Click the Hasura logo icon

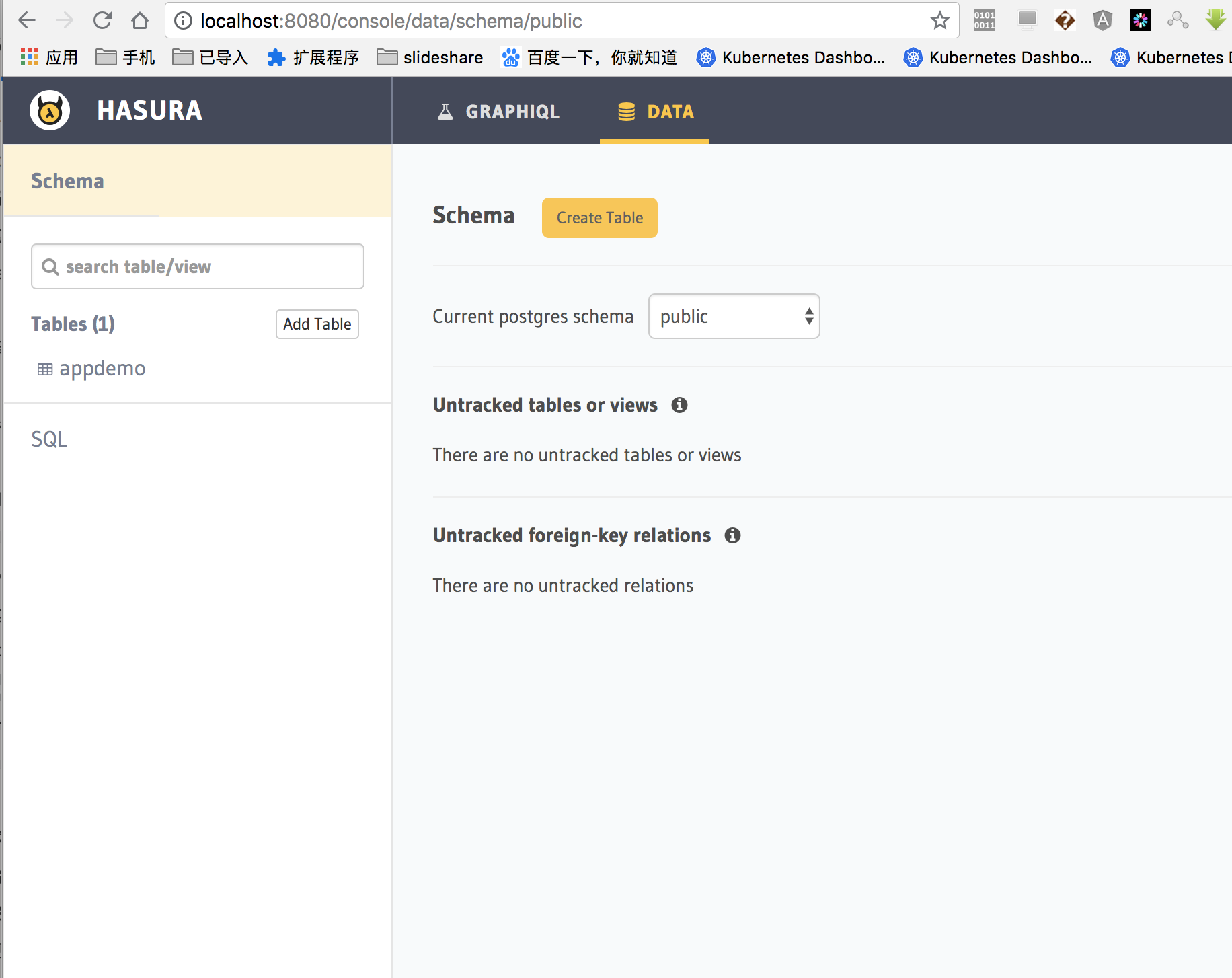pyautogui.click(x=50, y=110)
